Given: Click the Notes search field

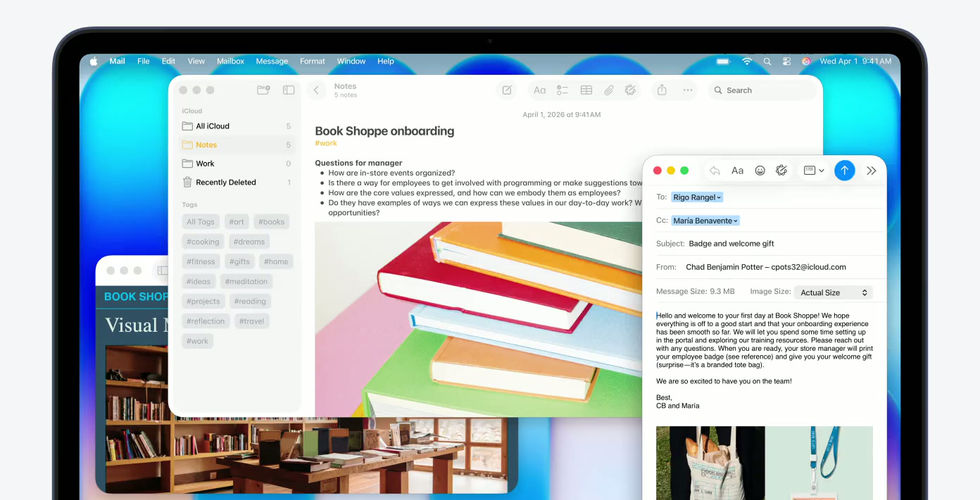Looking at the screenshot, I should (762, 90).
